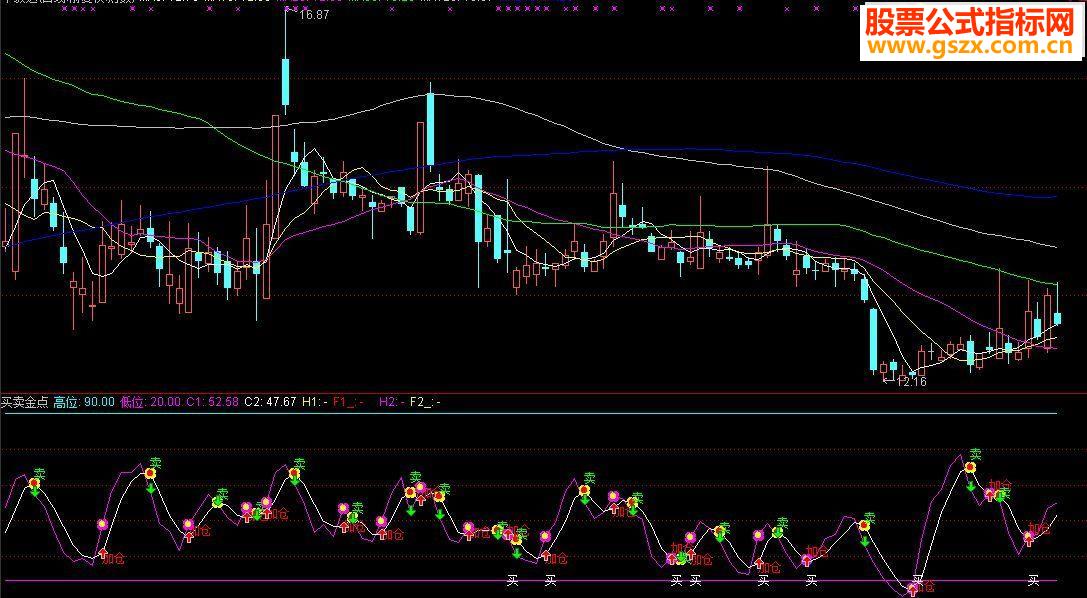This screenshot has width=1087, height=598.
Task: Click the leftmost 卖 sell signal marker
Action: tap(40, 474)
